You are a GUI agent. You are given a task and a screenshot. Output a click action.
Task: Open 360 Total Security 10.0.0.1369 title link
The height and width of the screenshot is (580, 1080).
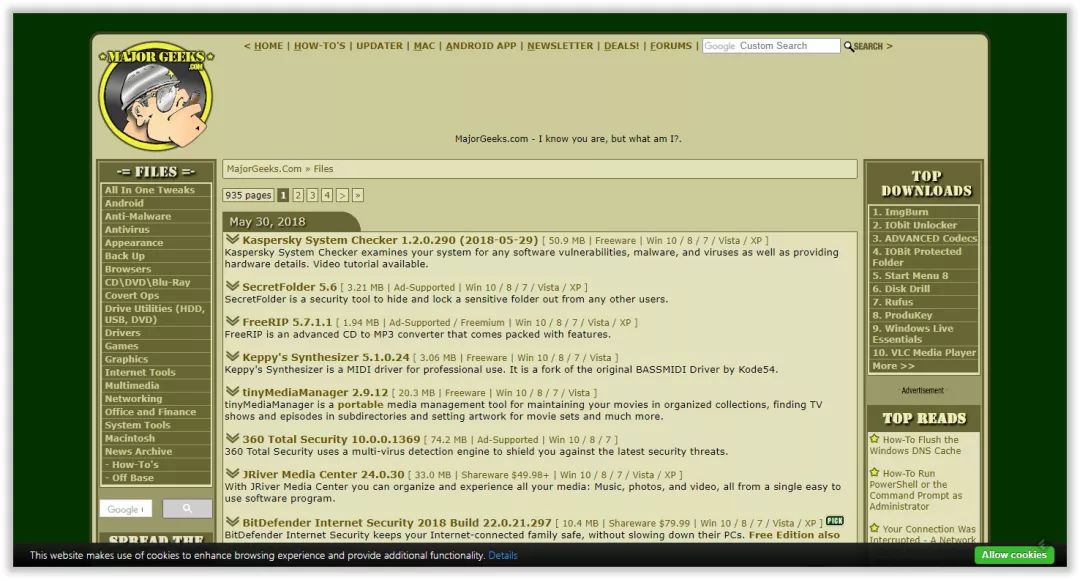click(x=331, y=439)
